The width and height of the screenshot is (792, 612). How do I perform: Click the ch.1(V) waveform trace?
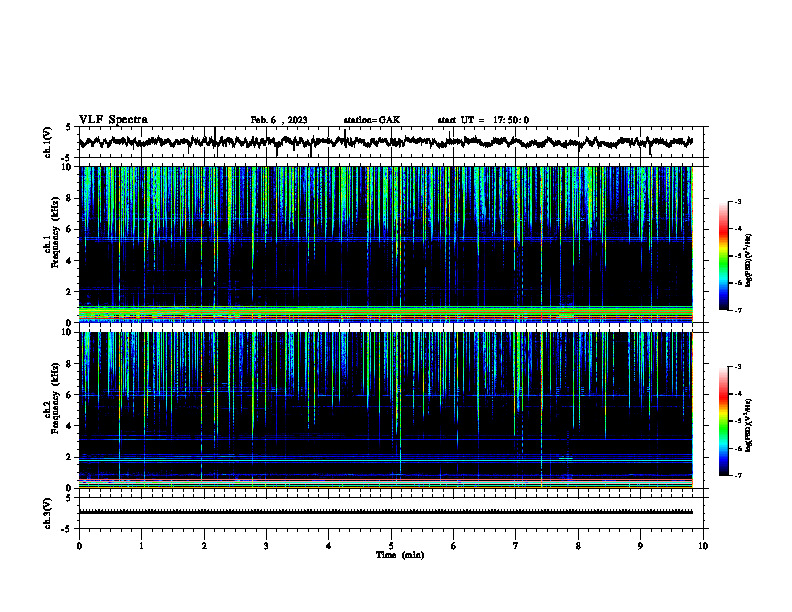click(386, 142)
